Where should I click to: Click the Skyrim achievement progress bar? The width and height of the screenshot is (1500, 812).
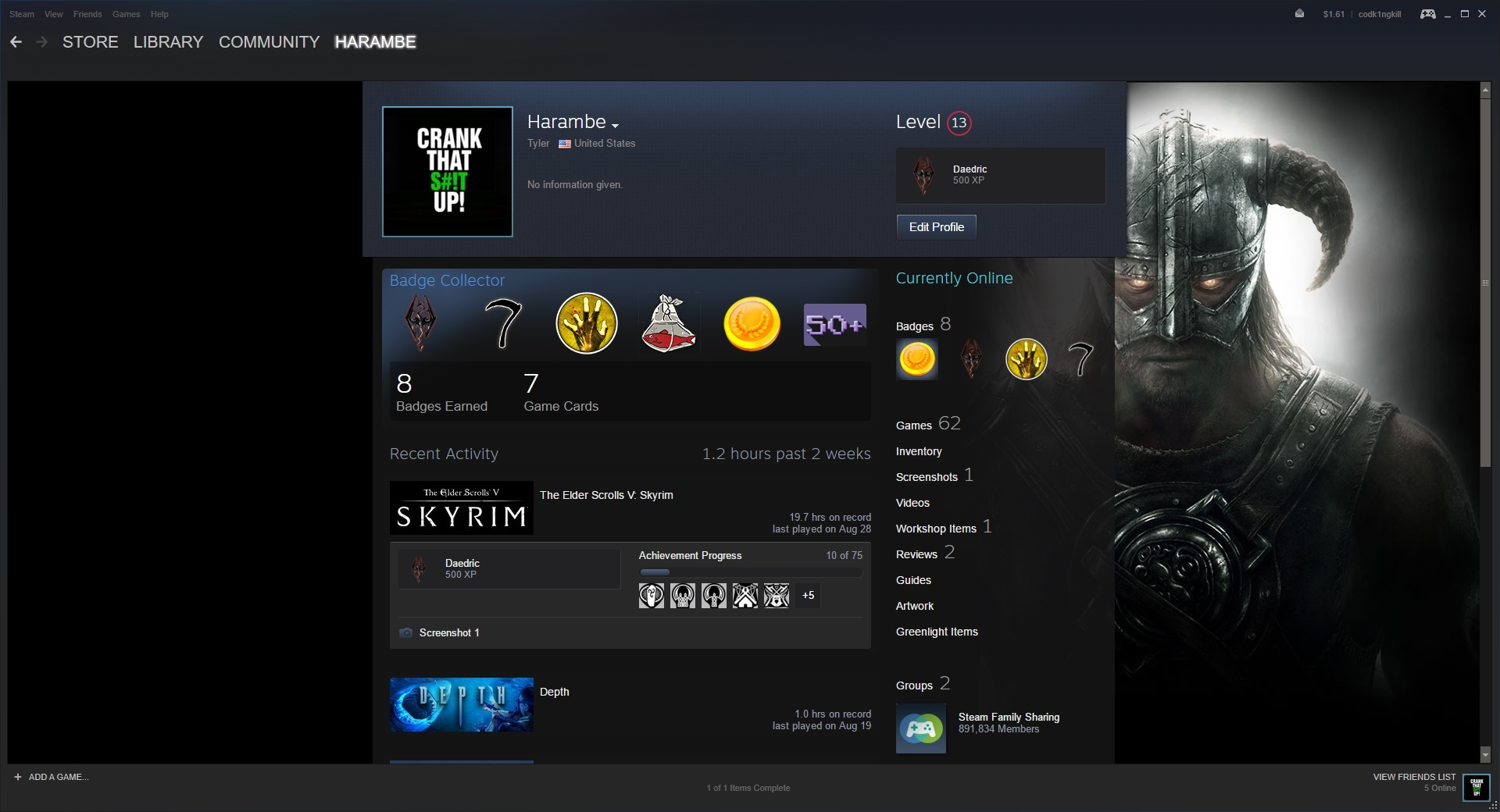click(750, 572)
